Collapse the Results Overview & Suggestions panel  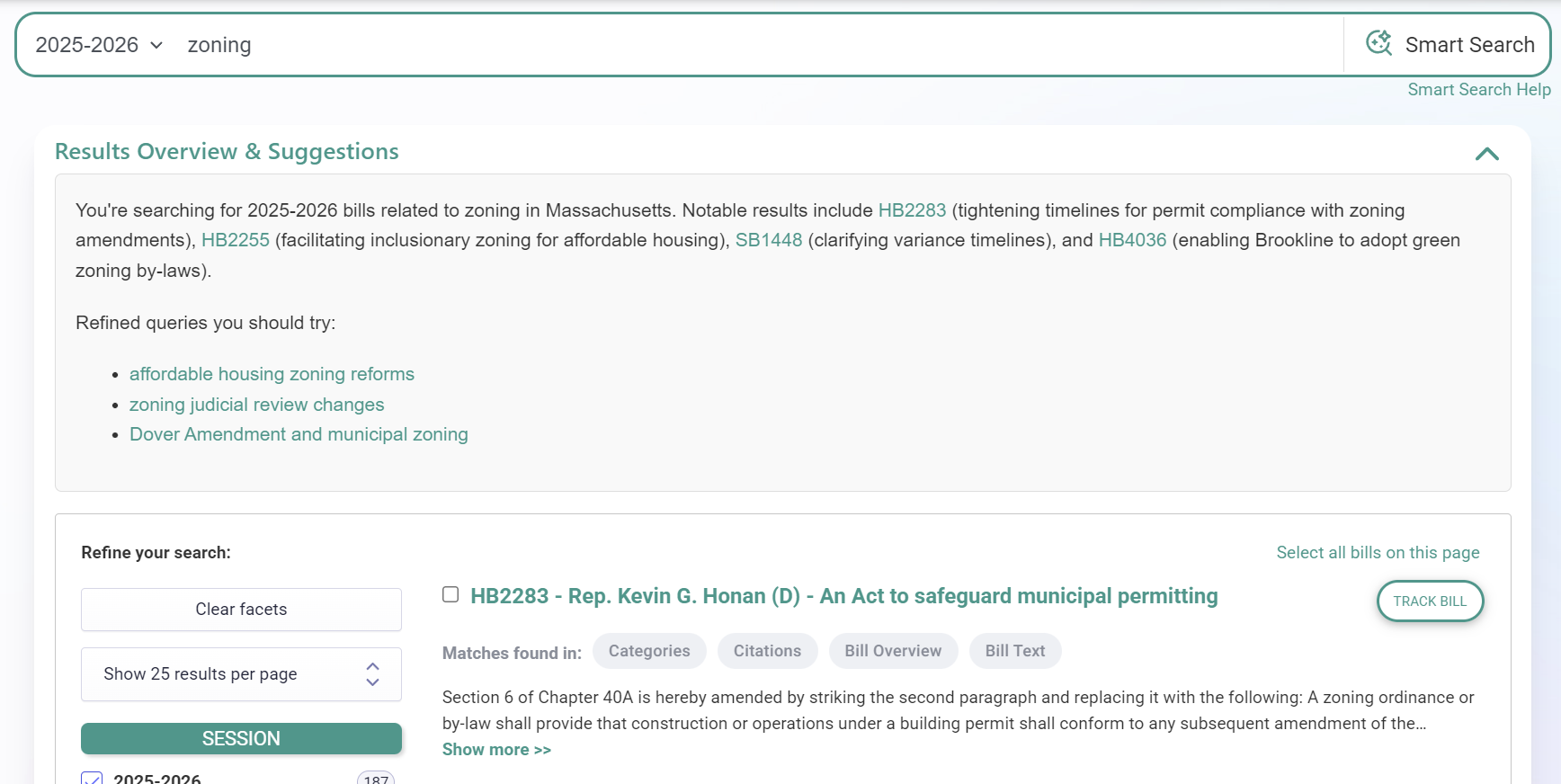(1487, 153)
